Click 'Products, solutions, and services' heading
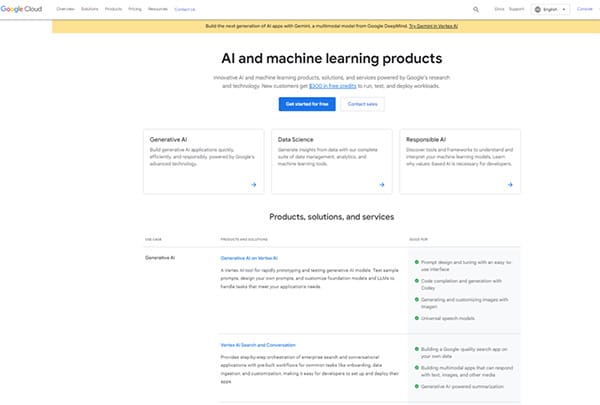The image size is (600, 405). point(332,217)
